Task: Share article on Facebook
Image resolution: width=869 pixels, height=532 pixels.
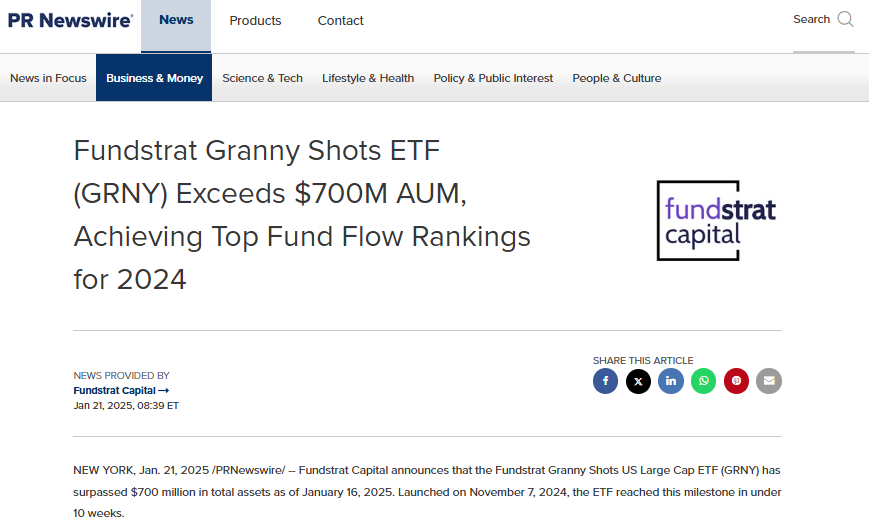Action: (x=605, y=381)
